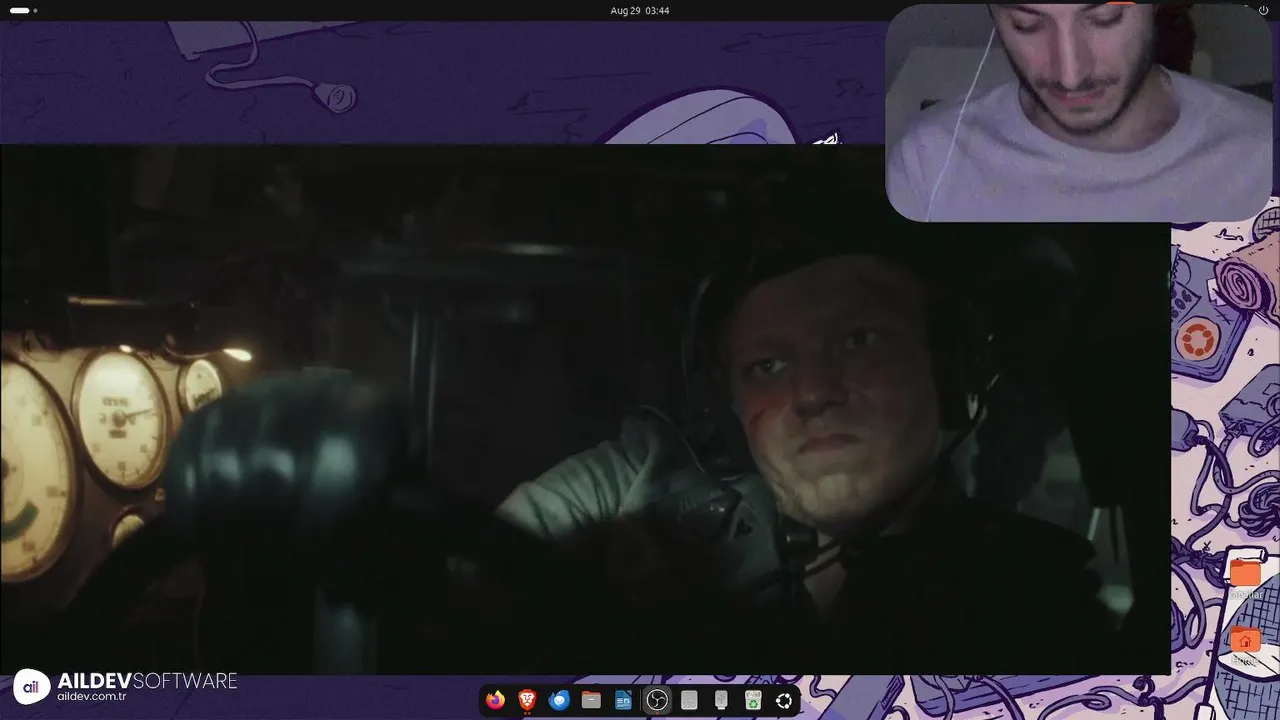
Task: Open the system menu power icon
Action: click(x=1264, y=10)
